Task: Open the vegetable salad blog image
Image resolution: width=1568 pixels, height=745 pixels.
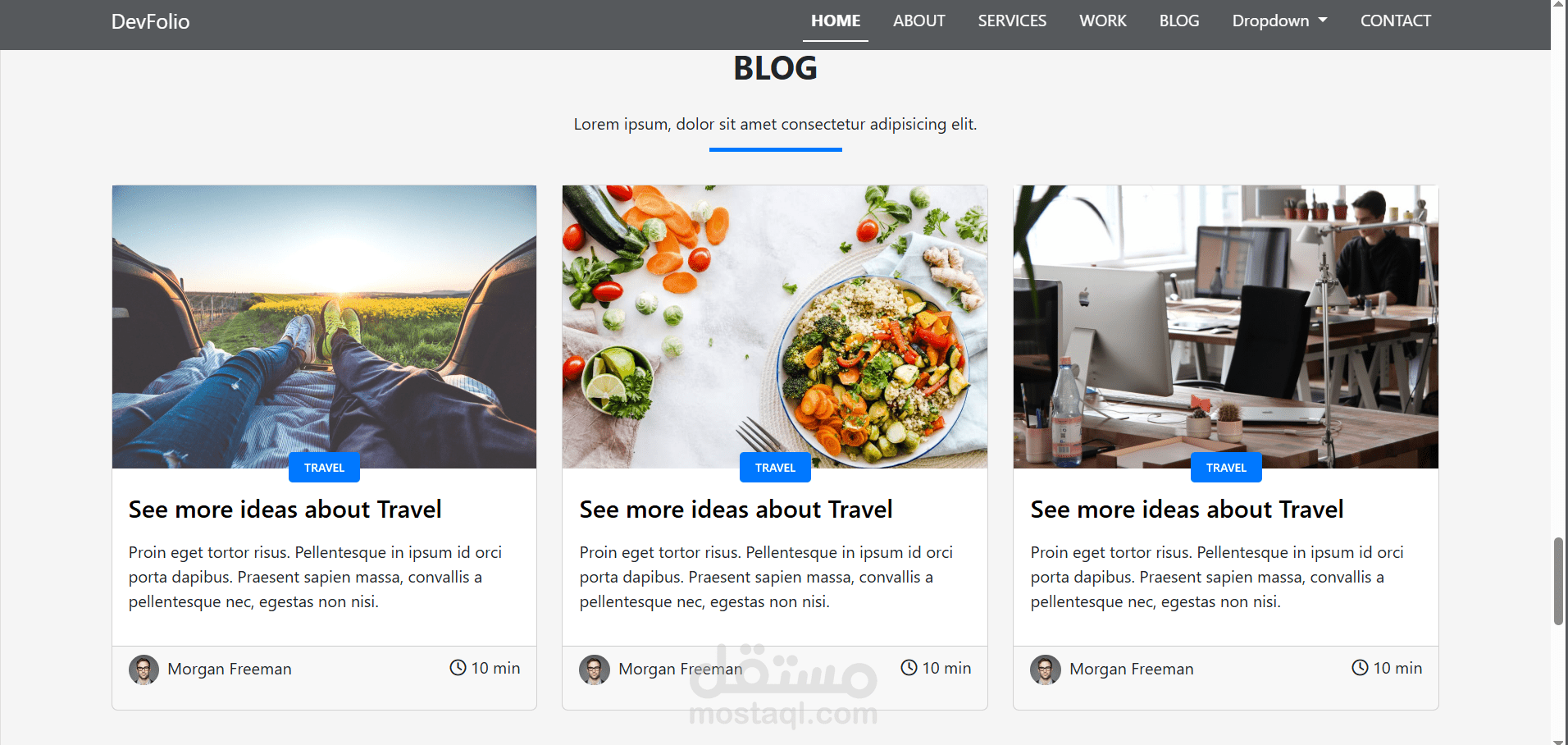Action: click(775, 327)
